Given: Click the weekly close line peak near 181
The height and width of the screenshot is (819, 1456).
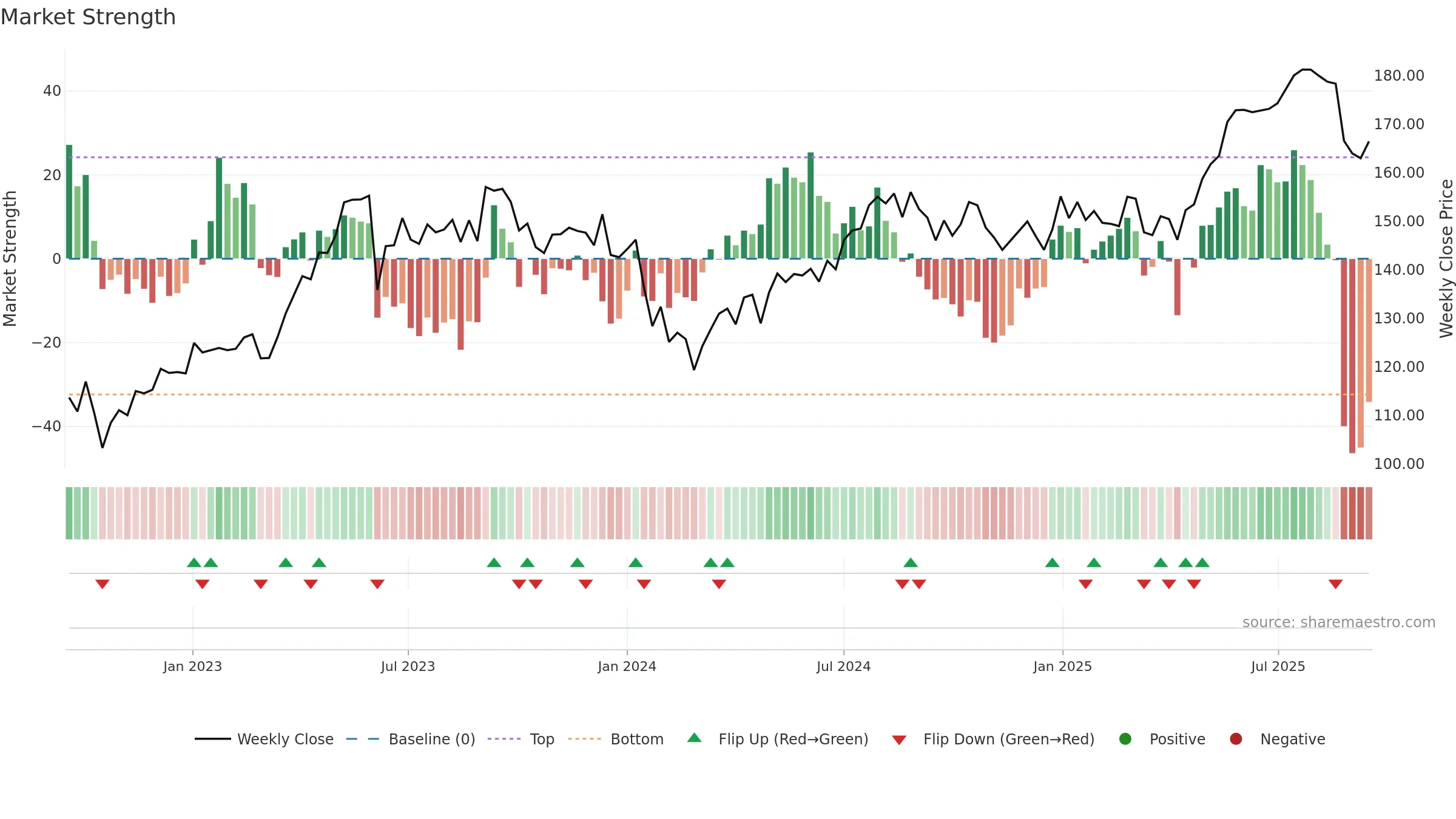Looking at the screenshot, I should 1306,70.
